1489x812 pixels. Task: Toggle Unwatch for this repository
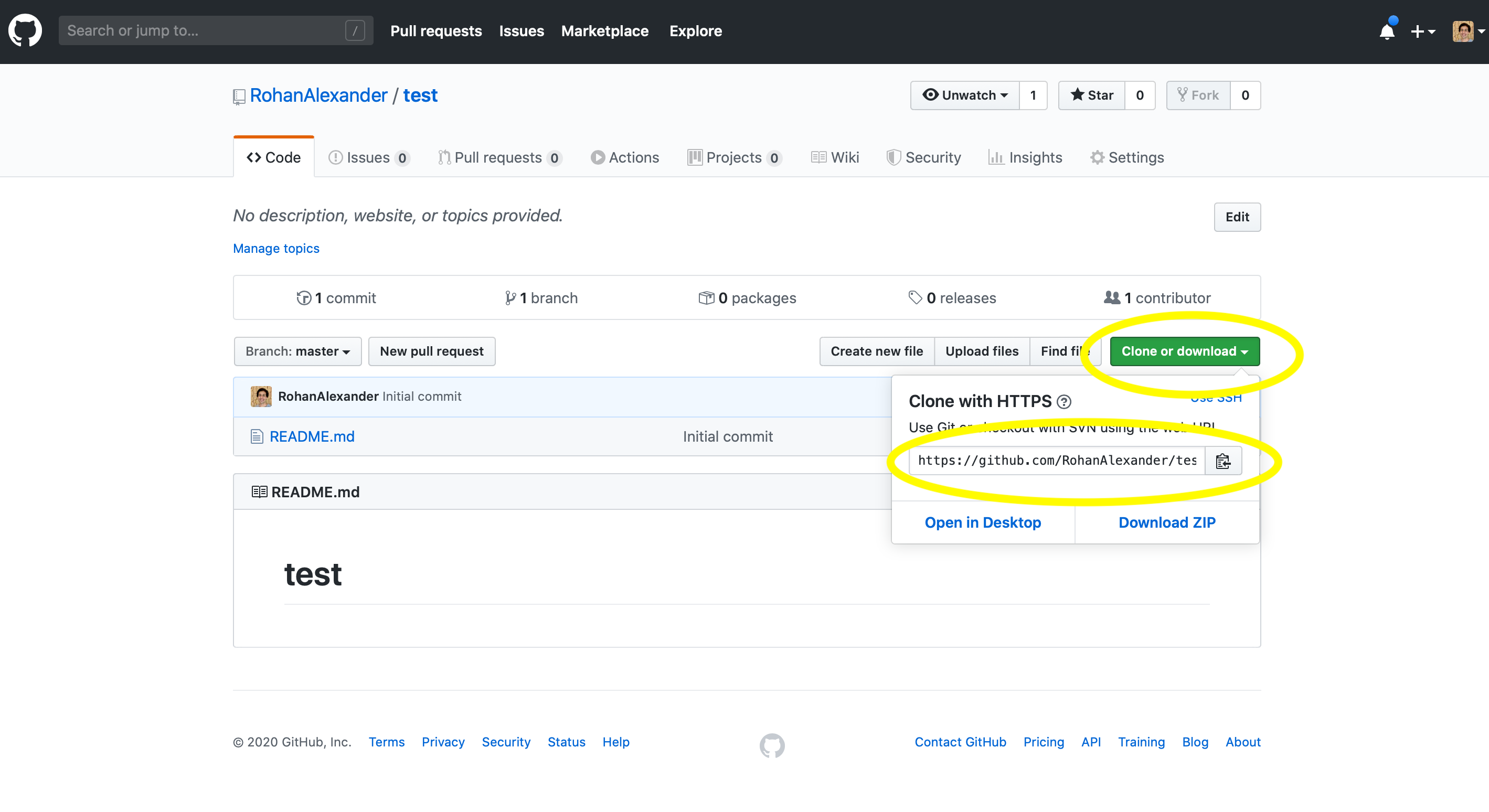[965, 95]
